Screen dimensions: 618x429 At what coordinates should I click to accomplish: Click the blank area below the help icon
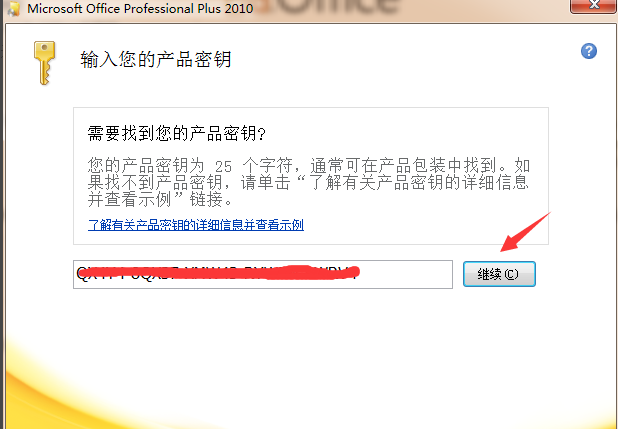(588, 120)
